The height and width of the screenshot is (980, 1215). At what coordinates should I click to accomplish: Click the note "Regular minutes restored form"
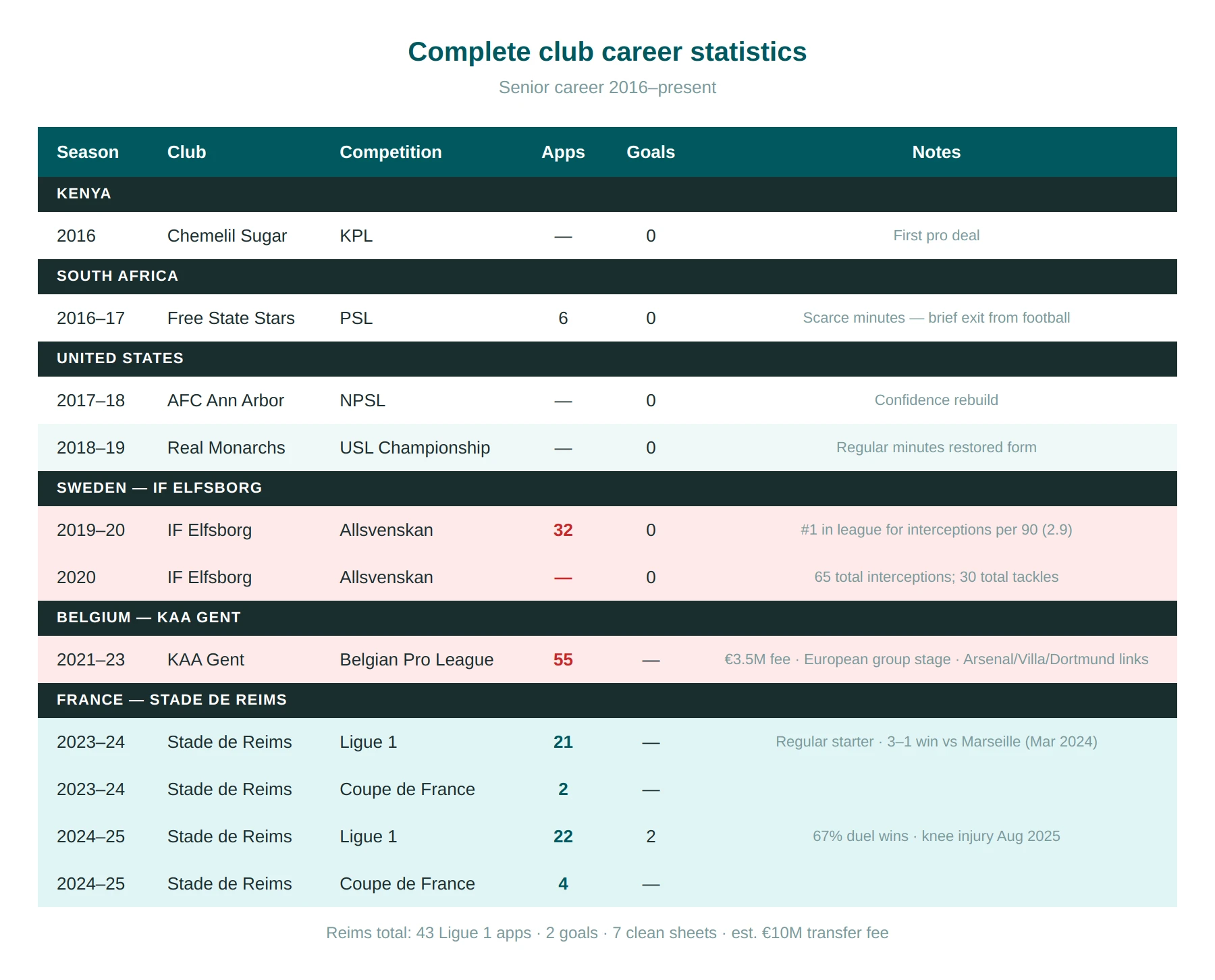(936, 447)
